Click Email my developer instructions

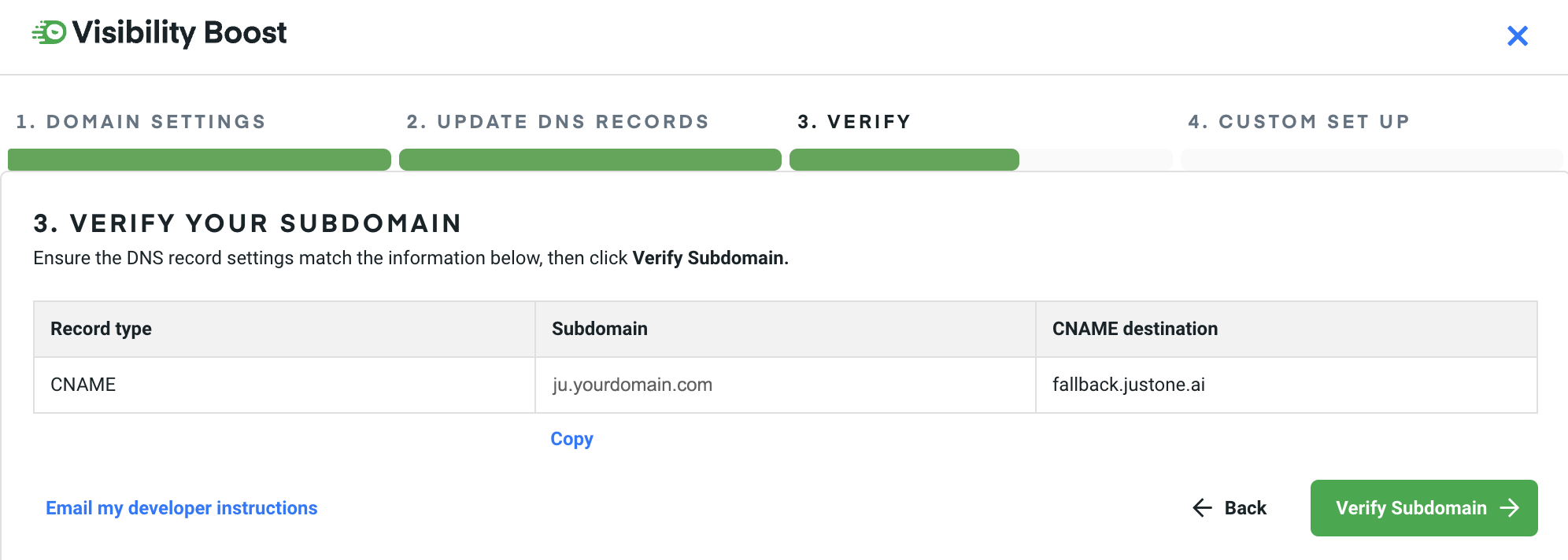point(181,508)
